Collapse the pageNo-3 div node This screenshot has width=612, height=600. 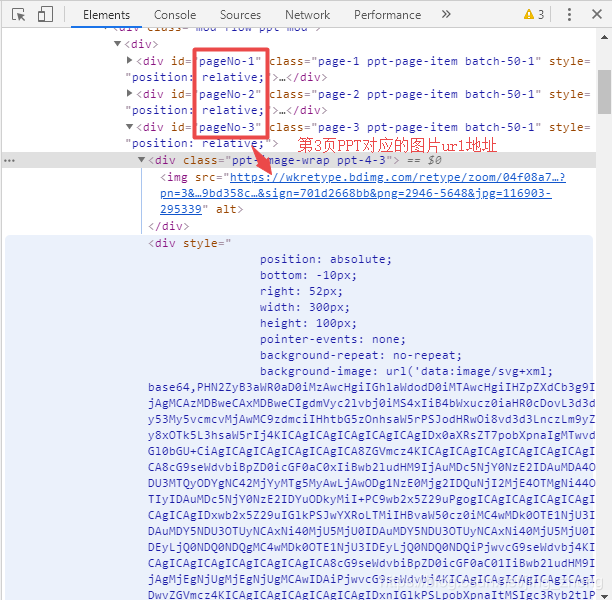[x=130, y=126]
